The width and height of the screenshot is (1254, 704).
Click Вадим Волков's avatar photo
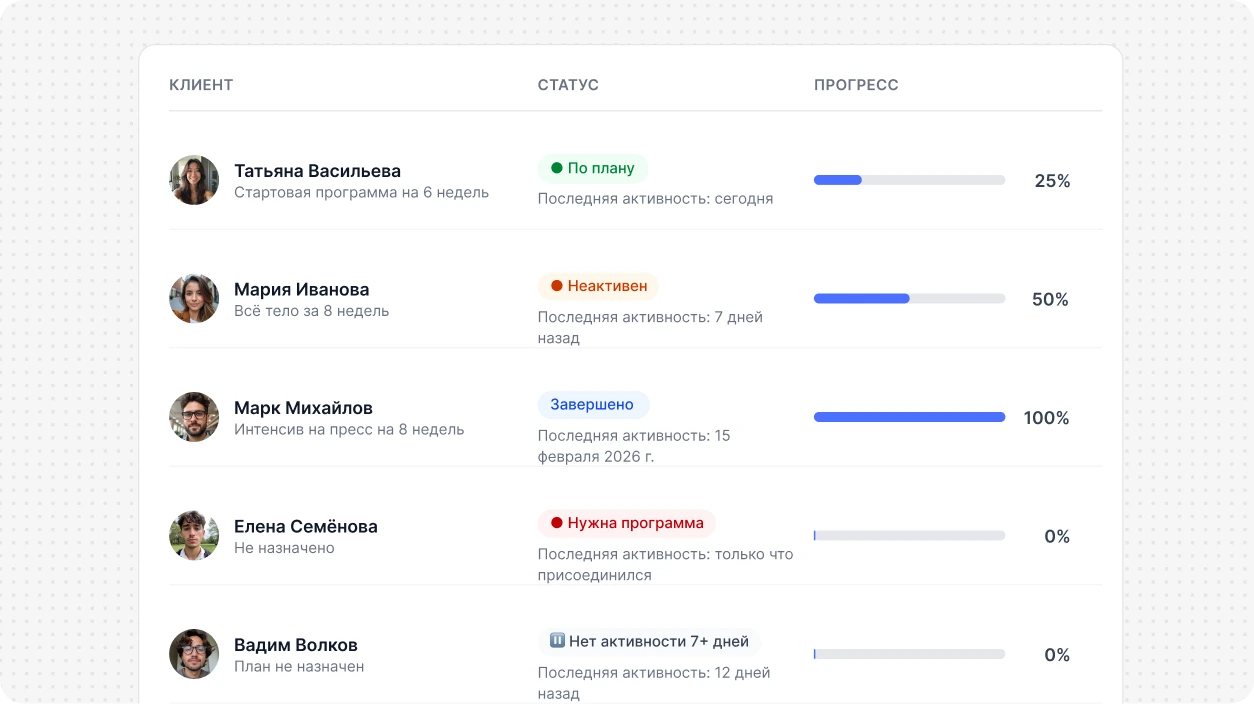194,654
